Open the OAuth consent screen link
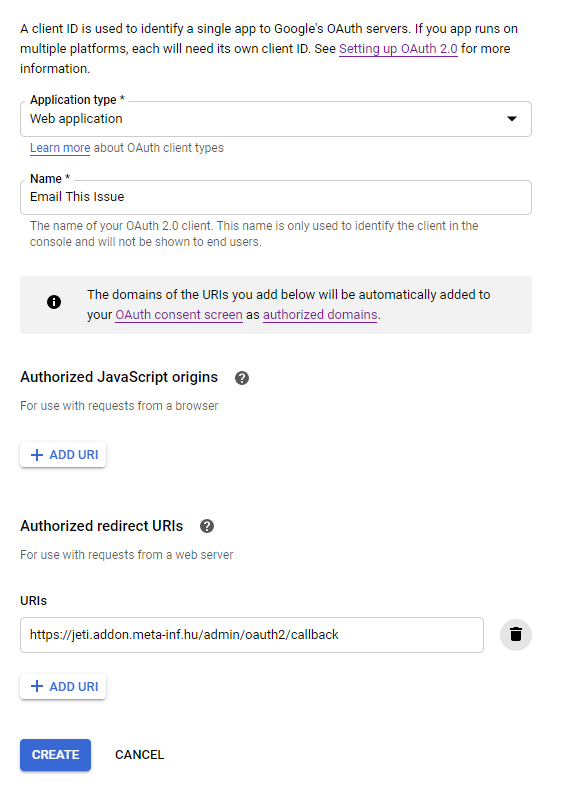This screenshot has height=787, width=576. [179, 315]
